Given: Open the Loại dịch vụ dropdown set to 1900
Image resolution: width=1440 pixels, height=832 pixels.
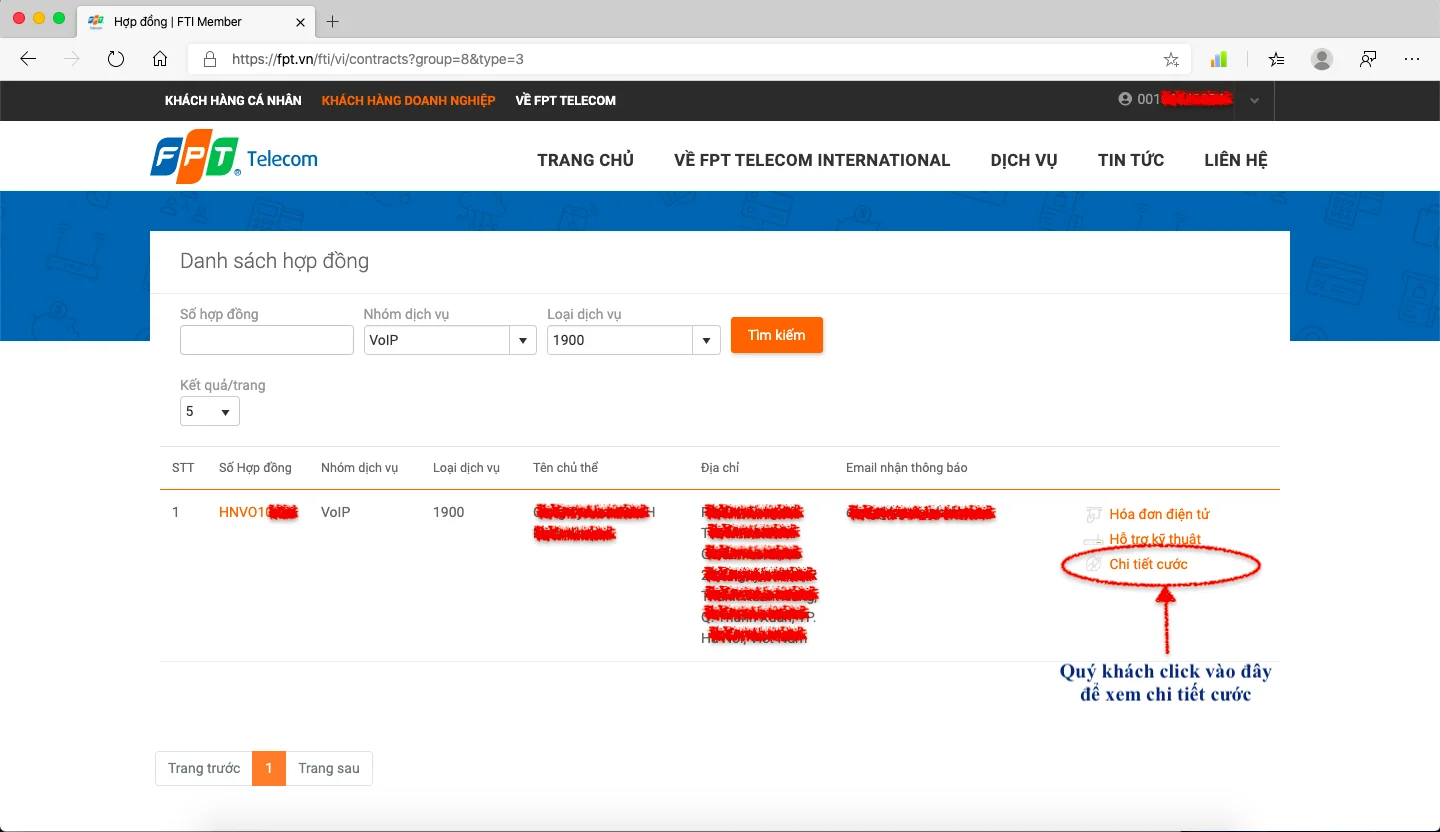Looking at the screenshot, I should point(706,340).
